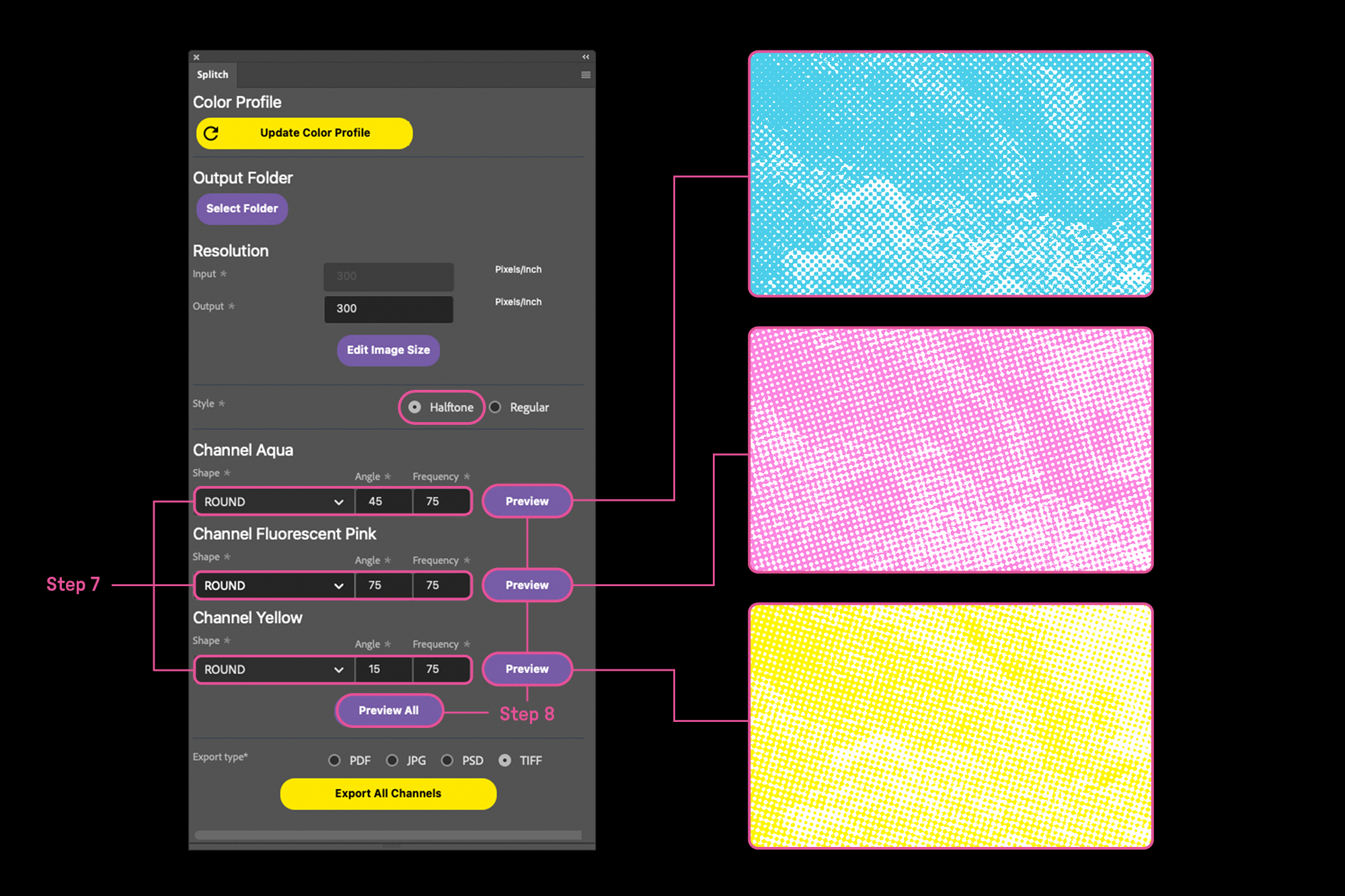Preview the Channel Aqua halftone
The image size is (1345, 896).
coord(527,501)
